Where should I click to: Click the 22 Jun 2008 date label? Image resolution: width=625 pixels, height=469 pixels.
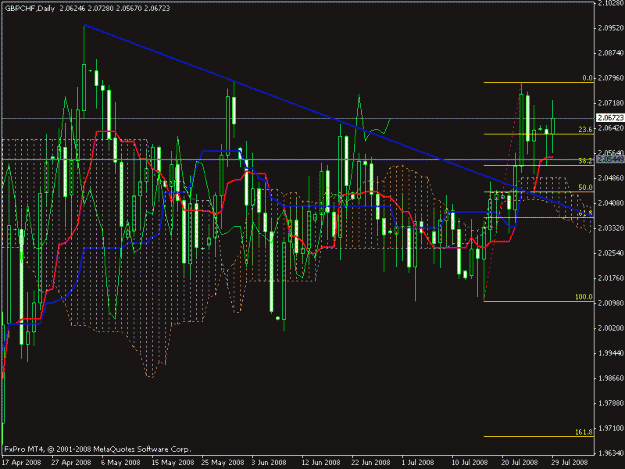pyautogui.click(x=371, y=462)
